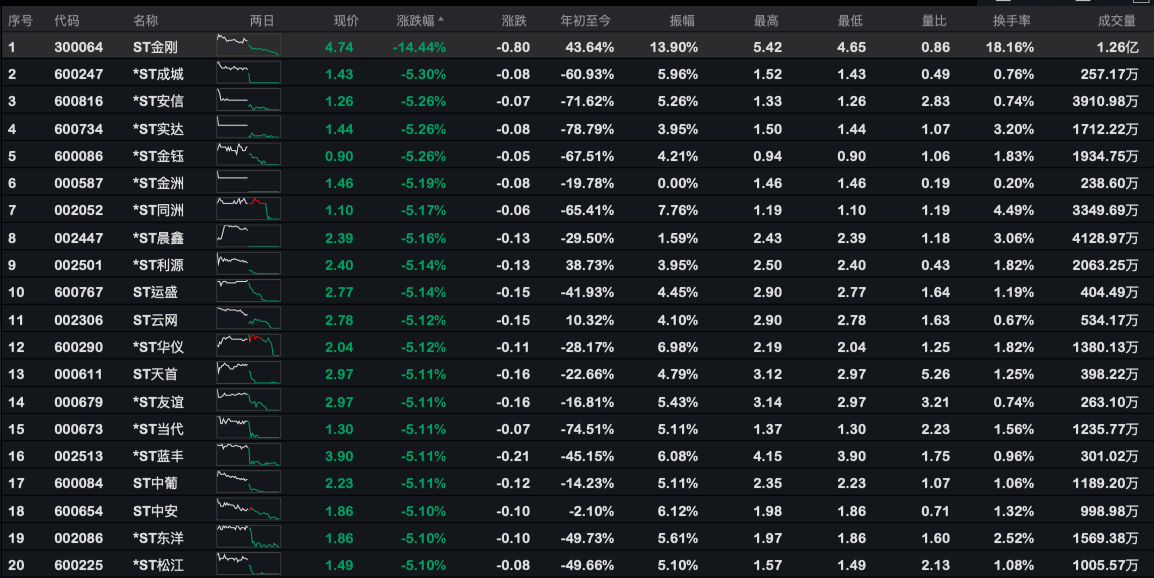This screenshot has height=578, width=1154.
Task: Click the 现价 column header
Action: 346,20
